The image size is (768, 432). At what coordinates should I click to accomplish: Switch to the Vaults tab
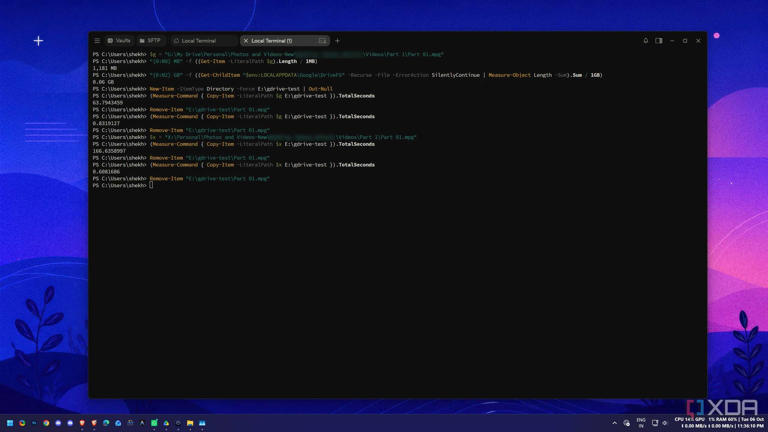pyautogui.click(x=119, y=41)
